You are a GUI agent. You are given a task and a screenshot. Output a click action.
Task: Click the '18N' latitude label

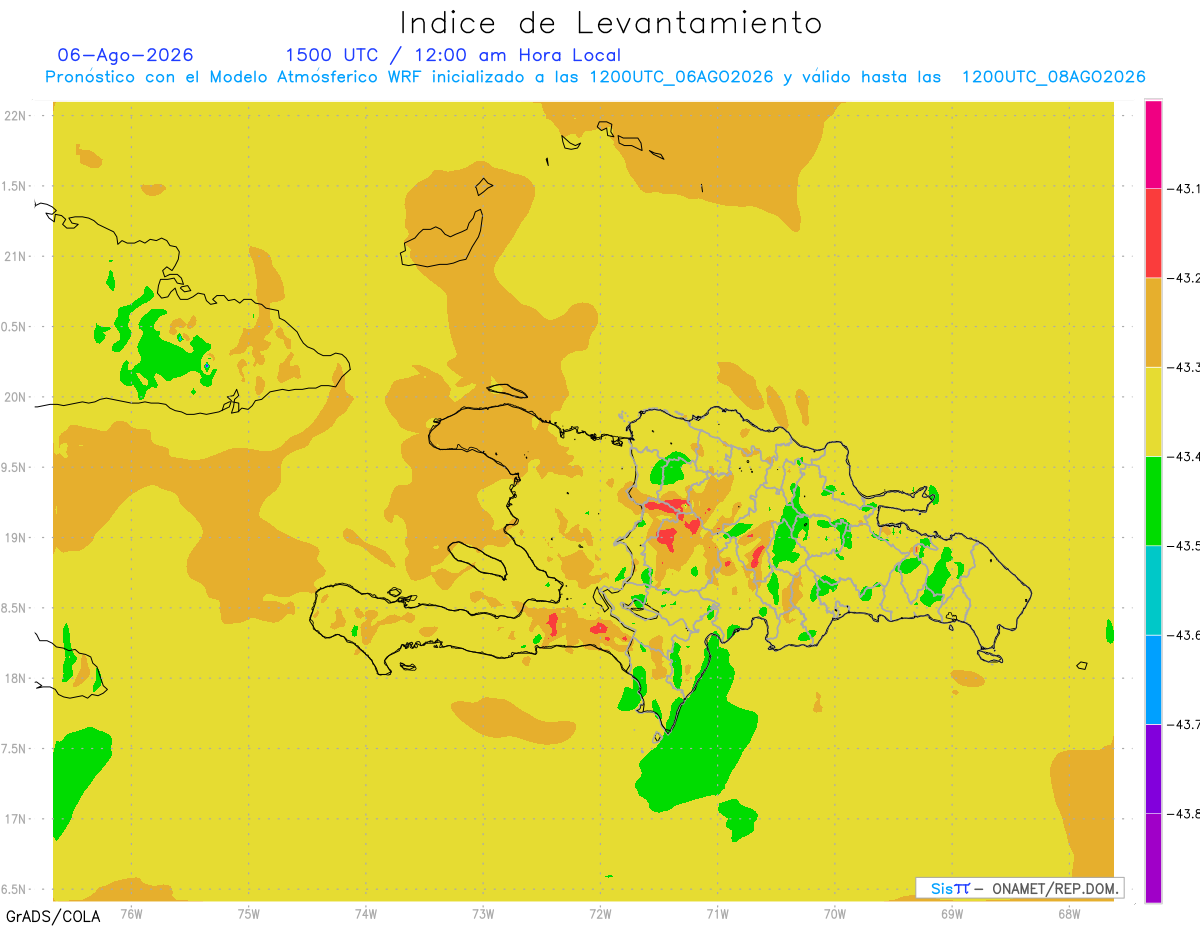[x=17, y=679]
